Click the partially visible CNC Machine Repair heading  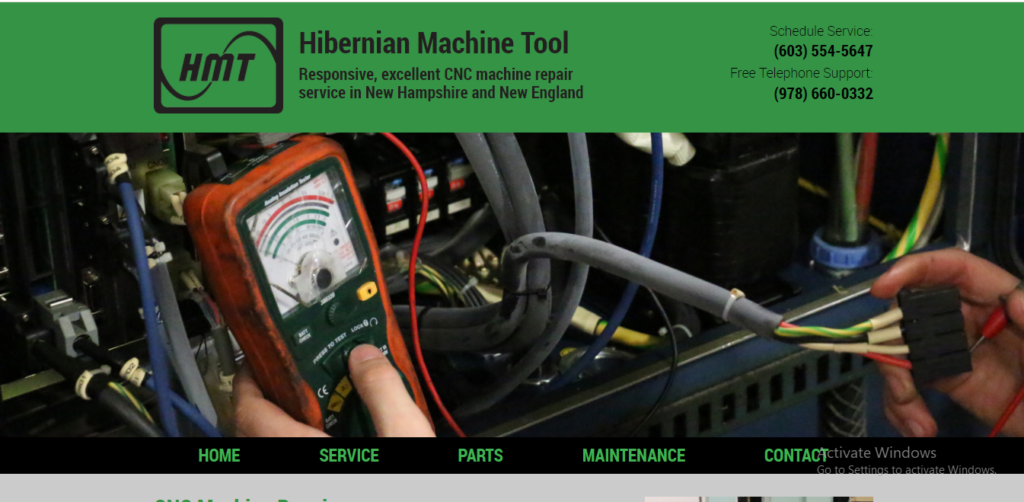[x=245, y=498]
